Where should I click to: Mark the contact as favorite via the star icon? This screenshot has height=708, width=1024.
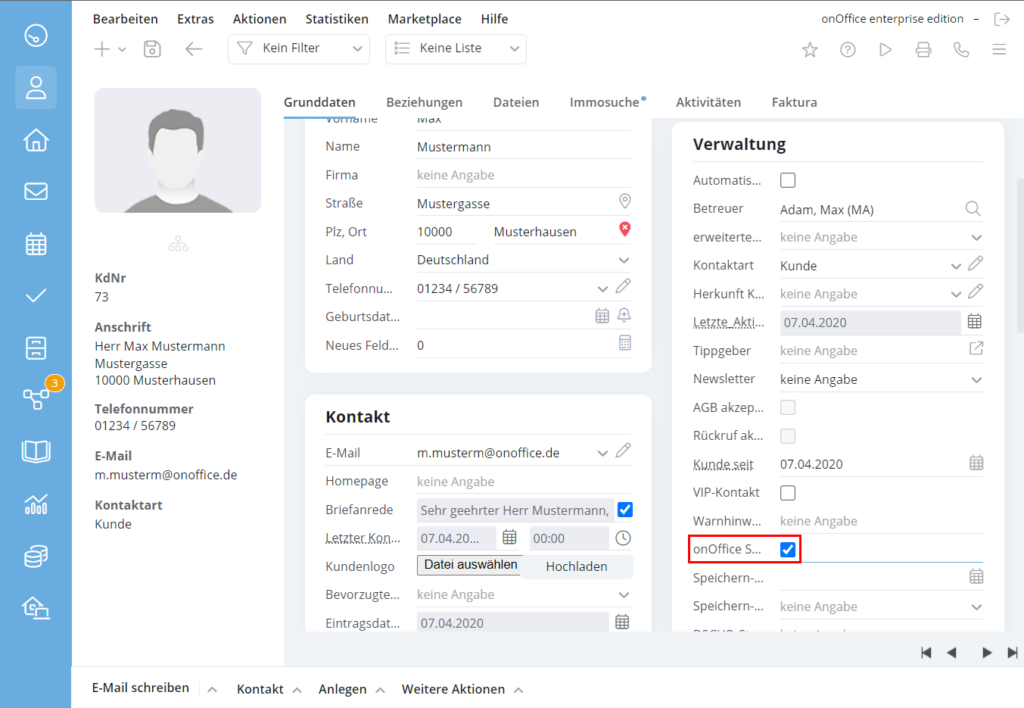[x=809, y=49]
